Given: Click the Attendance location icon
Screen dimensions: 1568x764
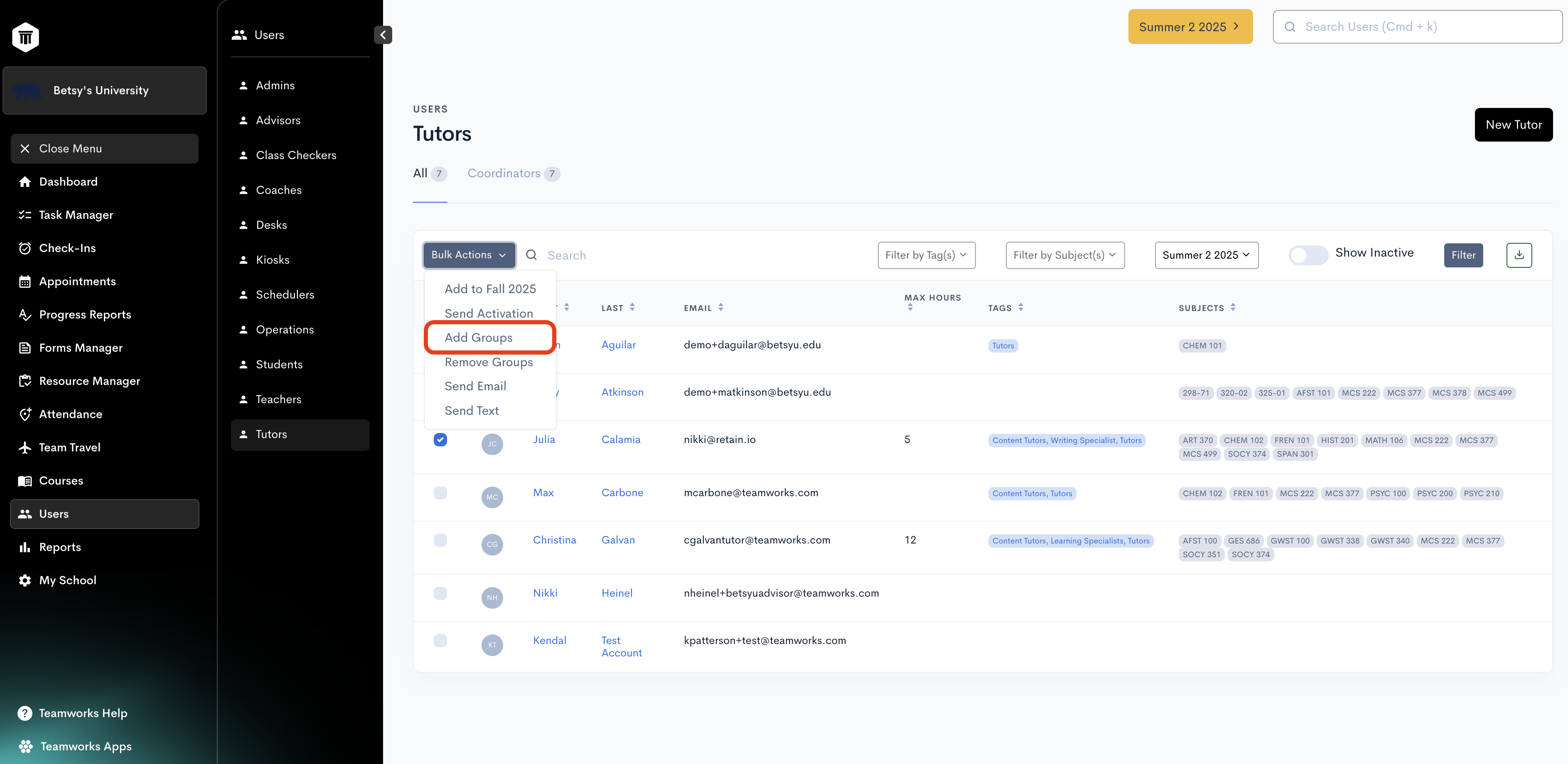Looking at the screenshot, I should coord(25,414).
